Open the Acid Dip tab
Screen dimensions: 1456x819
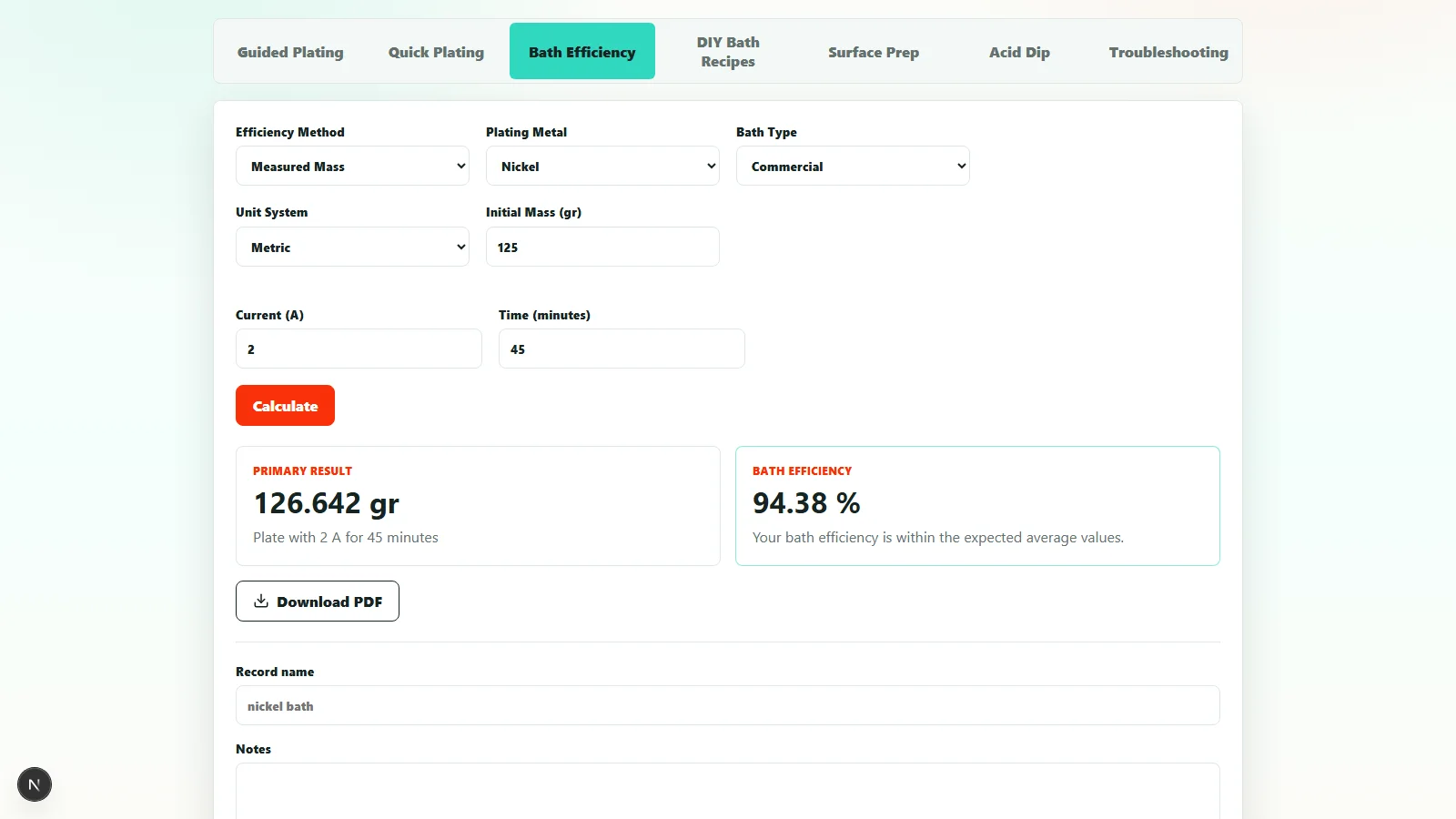point(1019,52)
